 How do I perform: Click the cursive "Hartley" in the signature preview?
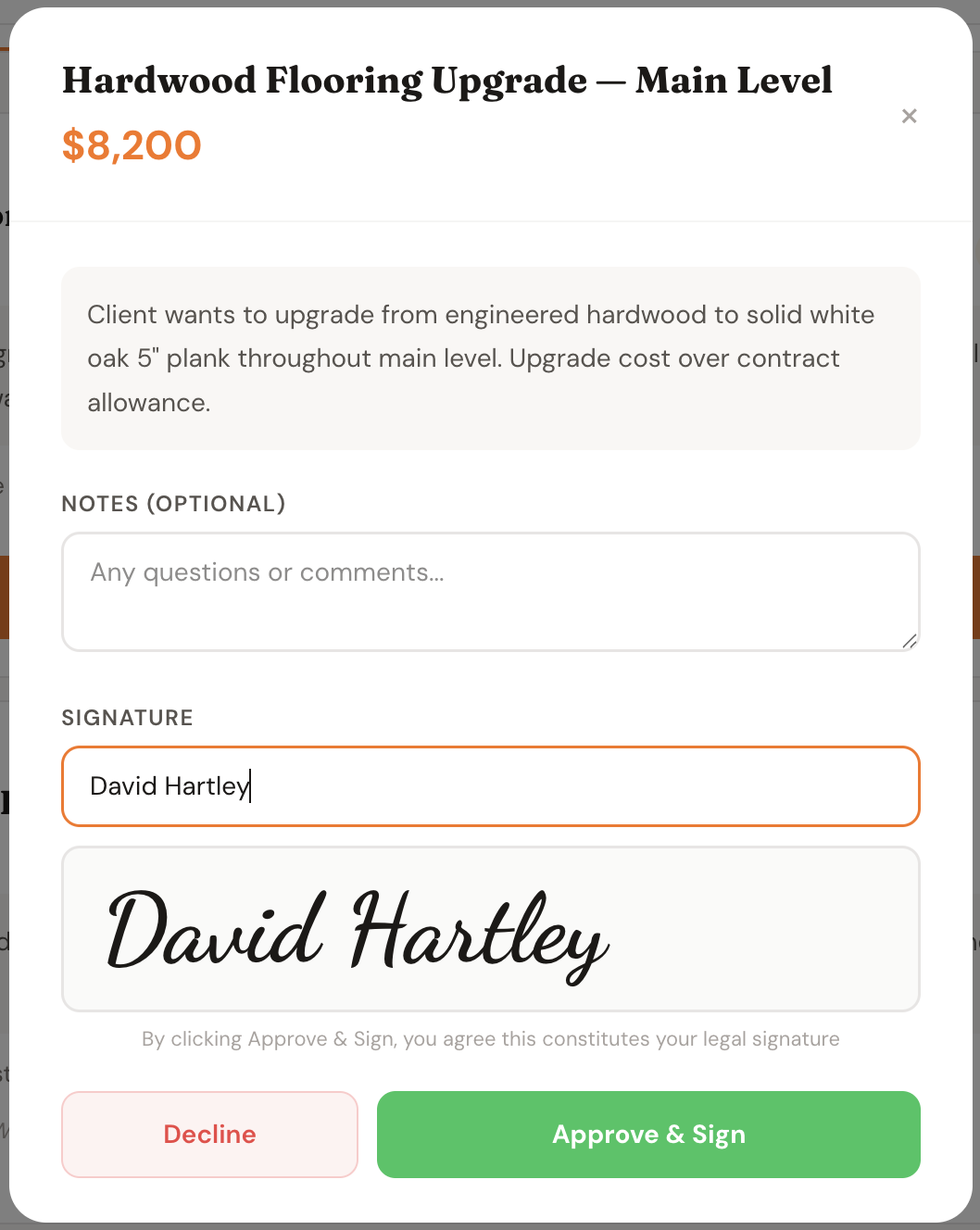click(479, 934)
